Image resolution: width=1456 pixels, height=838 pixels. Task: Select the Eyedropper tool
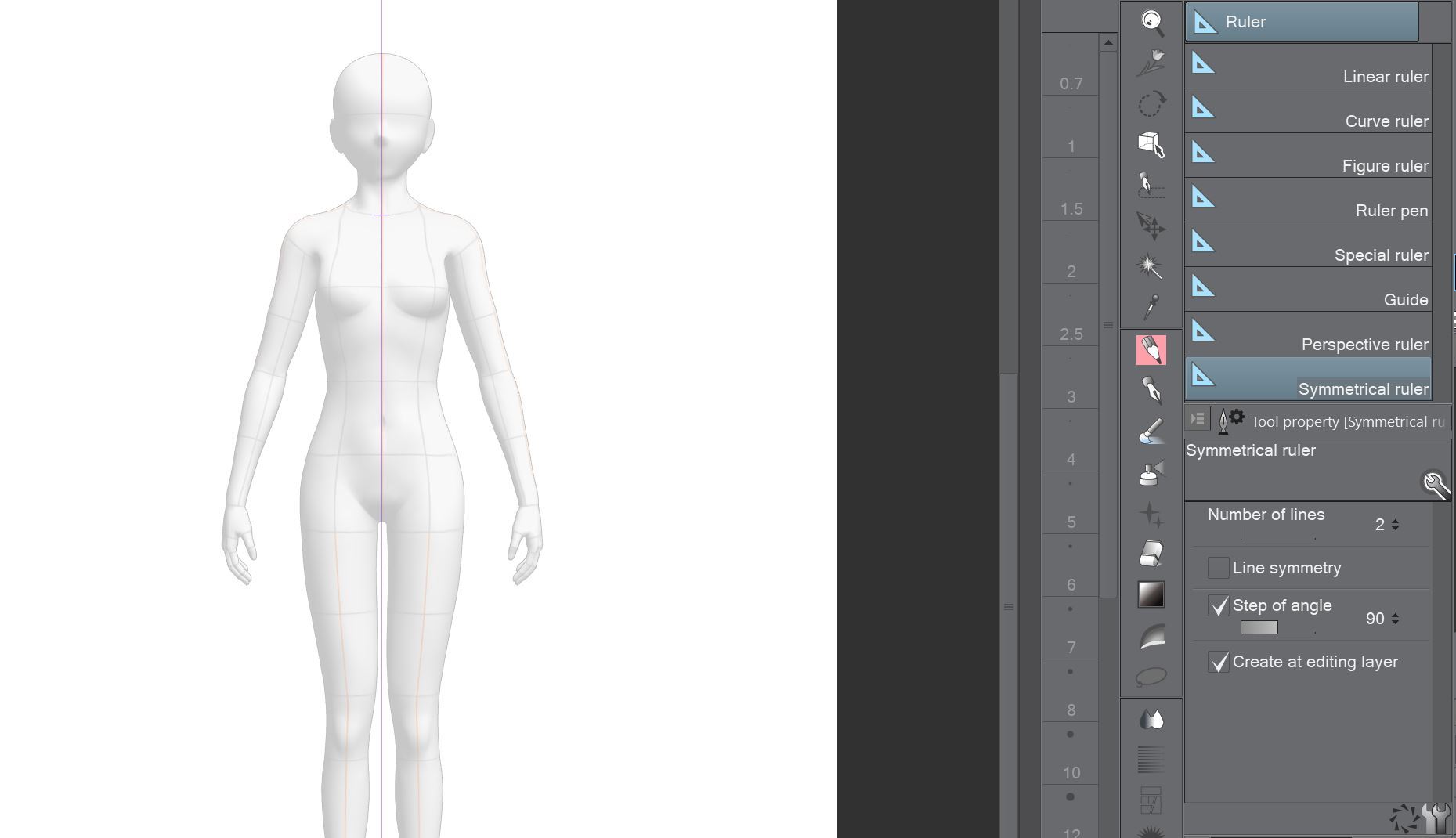click(x=1151, y=307)
